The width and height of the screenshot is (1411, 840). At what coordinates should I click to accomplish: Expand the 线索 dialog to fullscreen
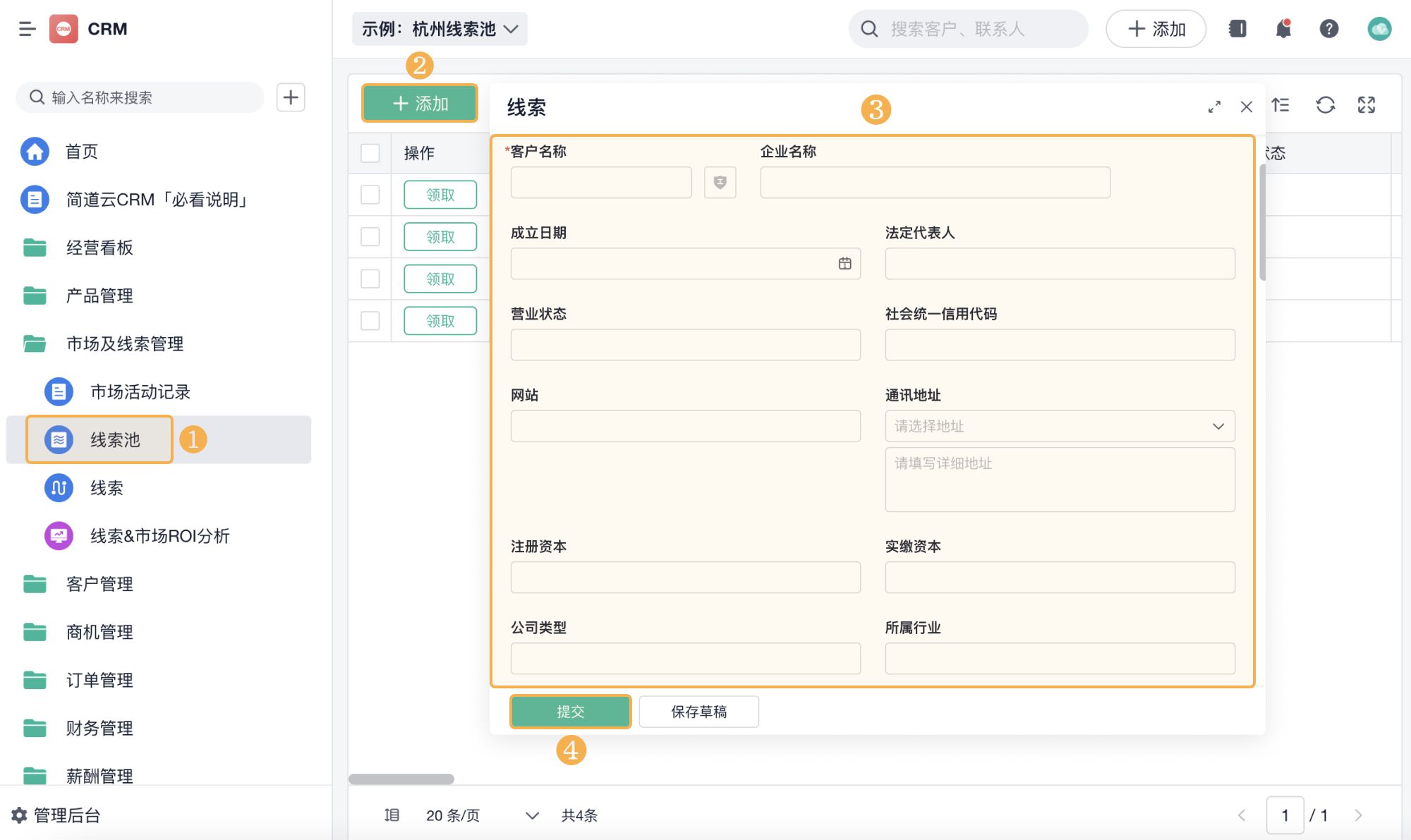click(1213, 107)
